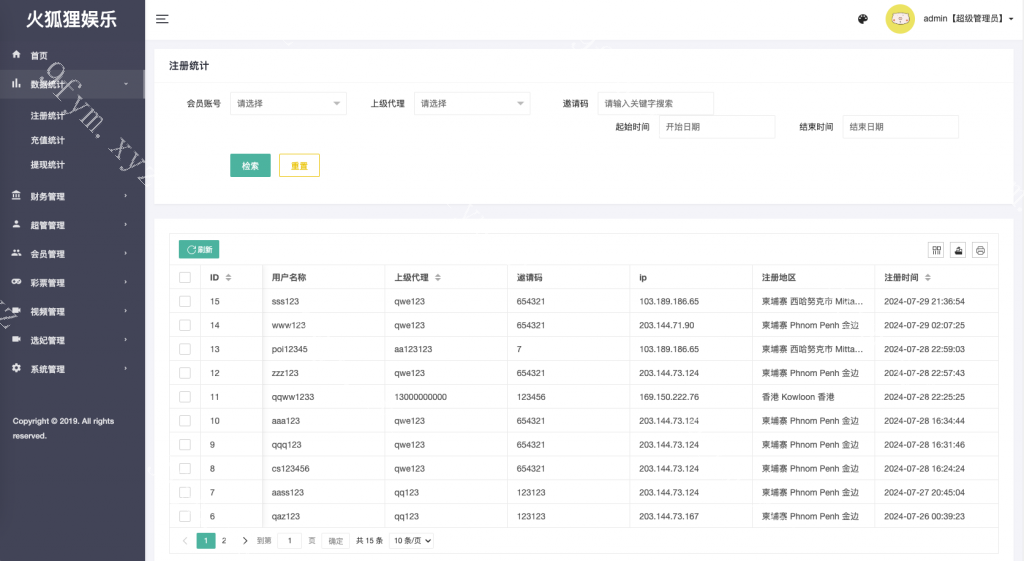
Task: Check the row for user zzz123
Action: tap(185, 373)
